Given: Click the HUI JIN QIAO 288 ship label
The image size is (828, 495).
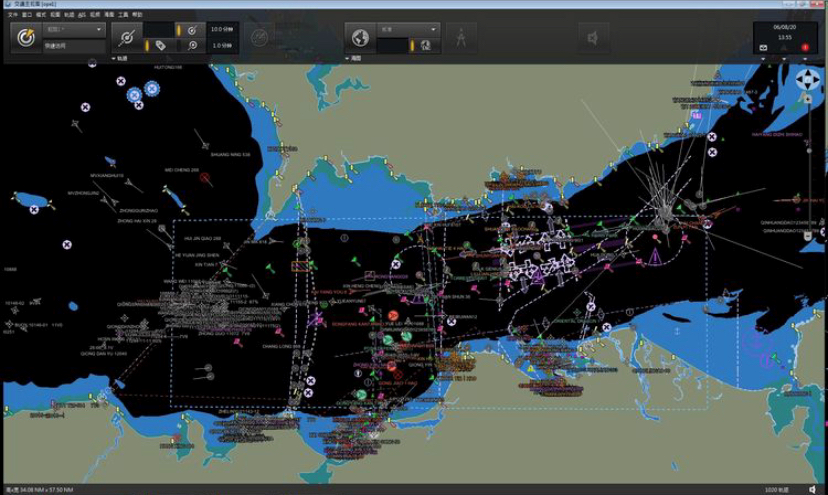Looking at the screenshot, I should [203, 239].
